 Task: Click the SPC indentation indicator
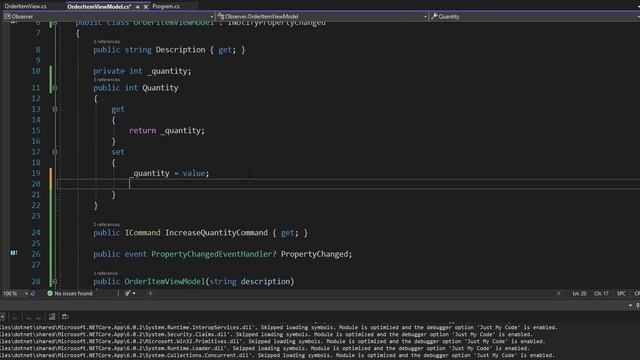621,293
